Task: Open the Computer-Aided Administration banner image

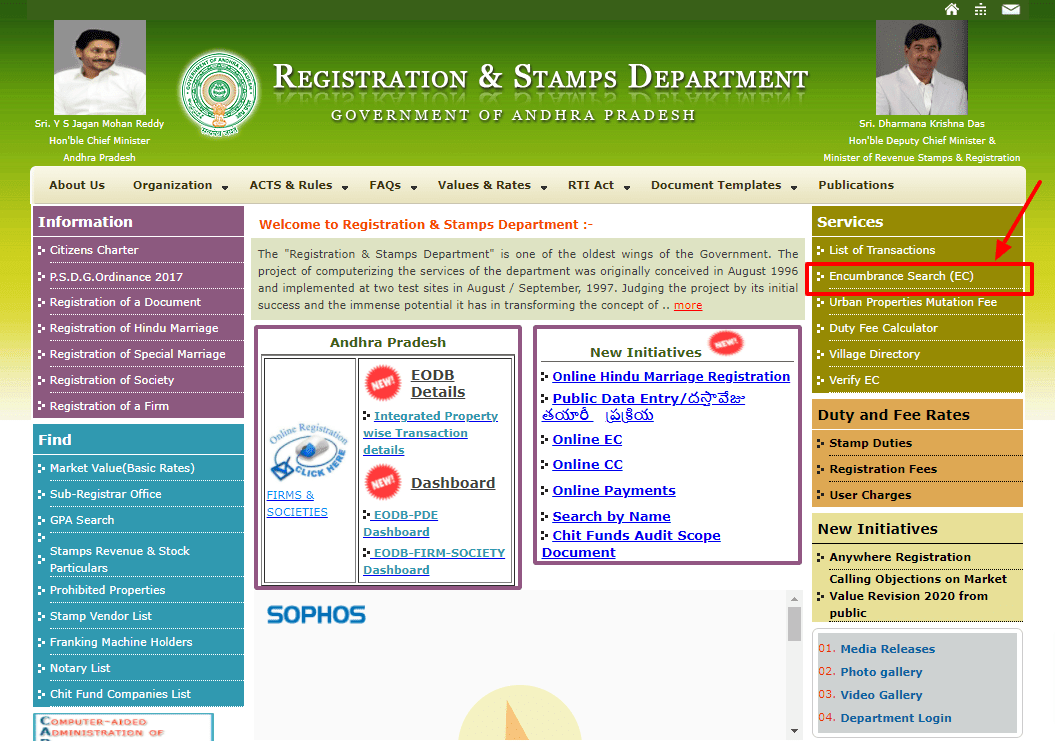Action: click(123, 727)
